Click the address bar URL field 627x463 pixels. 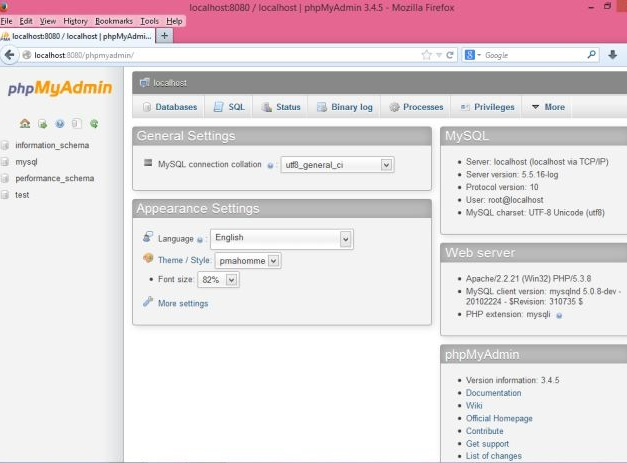pyautogui.click(x=226, y=55)
